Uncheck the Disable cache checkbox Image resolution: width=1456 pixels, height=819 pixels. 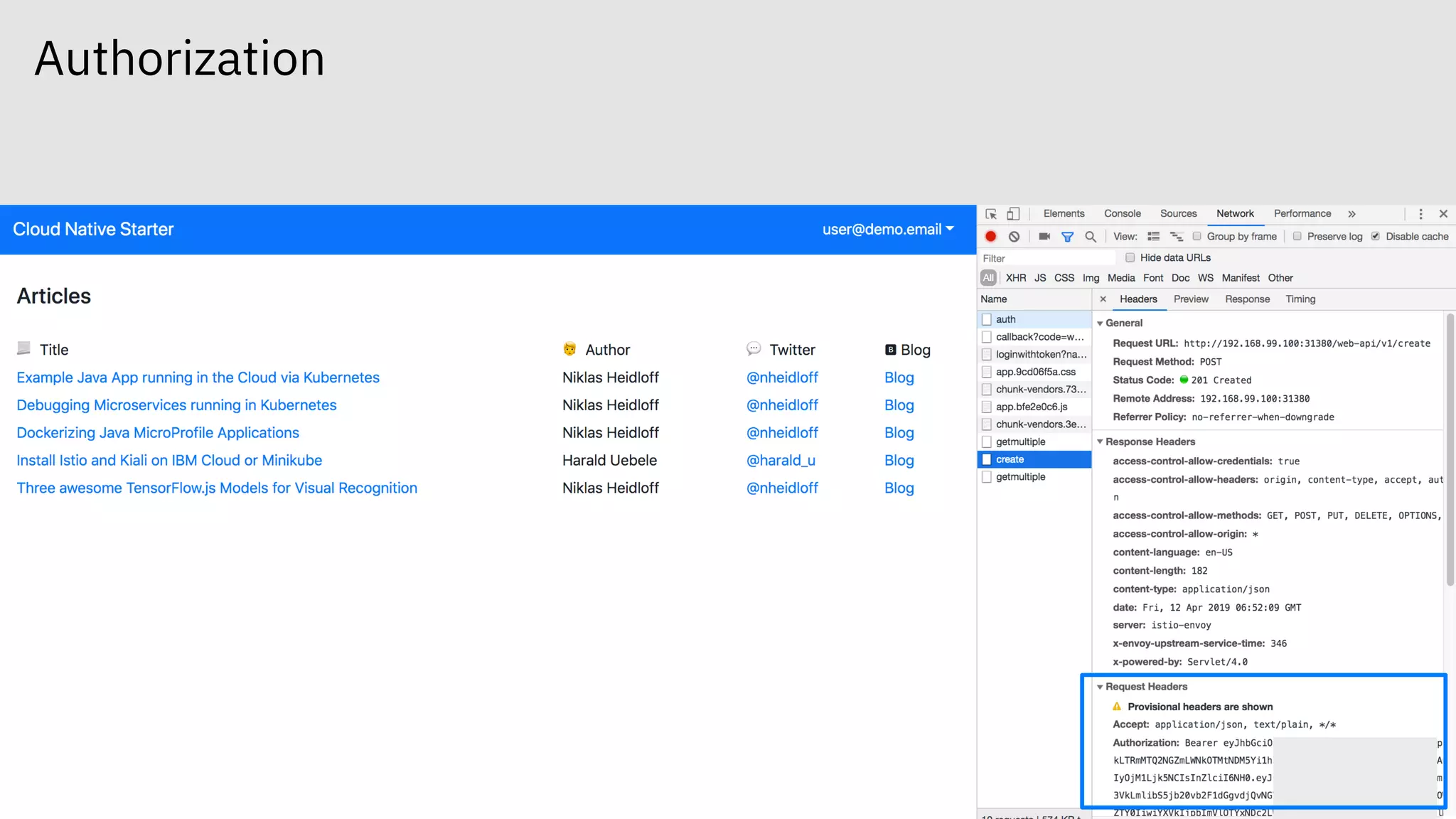pyautogui.click(x=1376, y=237)
